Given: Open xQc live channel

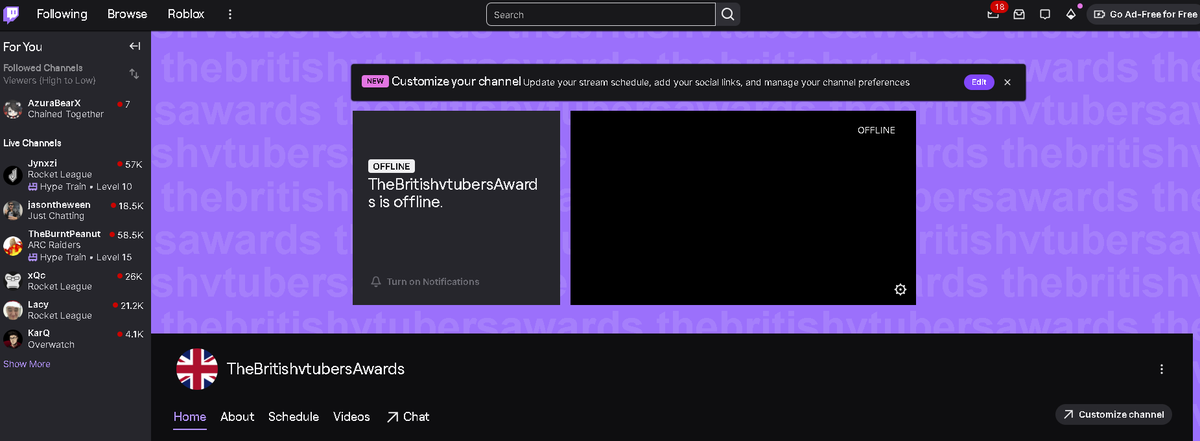Looking at the screenshot, I should click(75, 281).
